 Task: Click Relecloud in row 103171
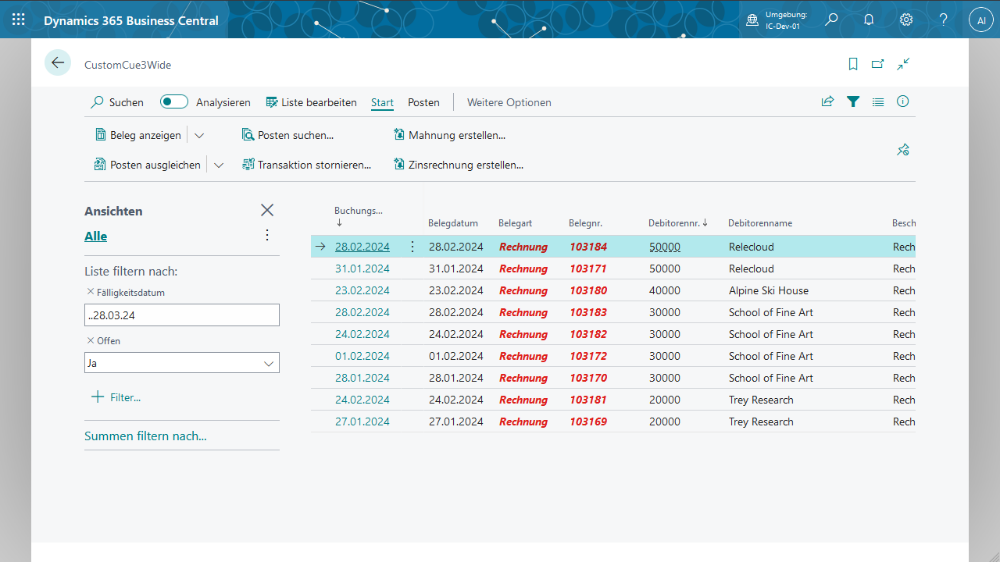point(751,269)
